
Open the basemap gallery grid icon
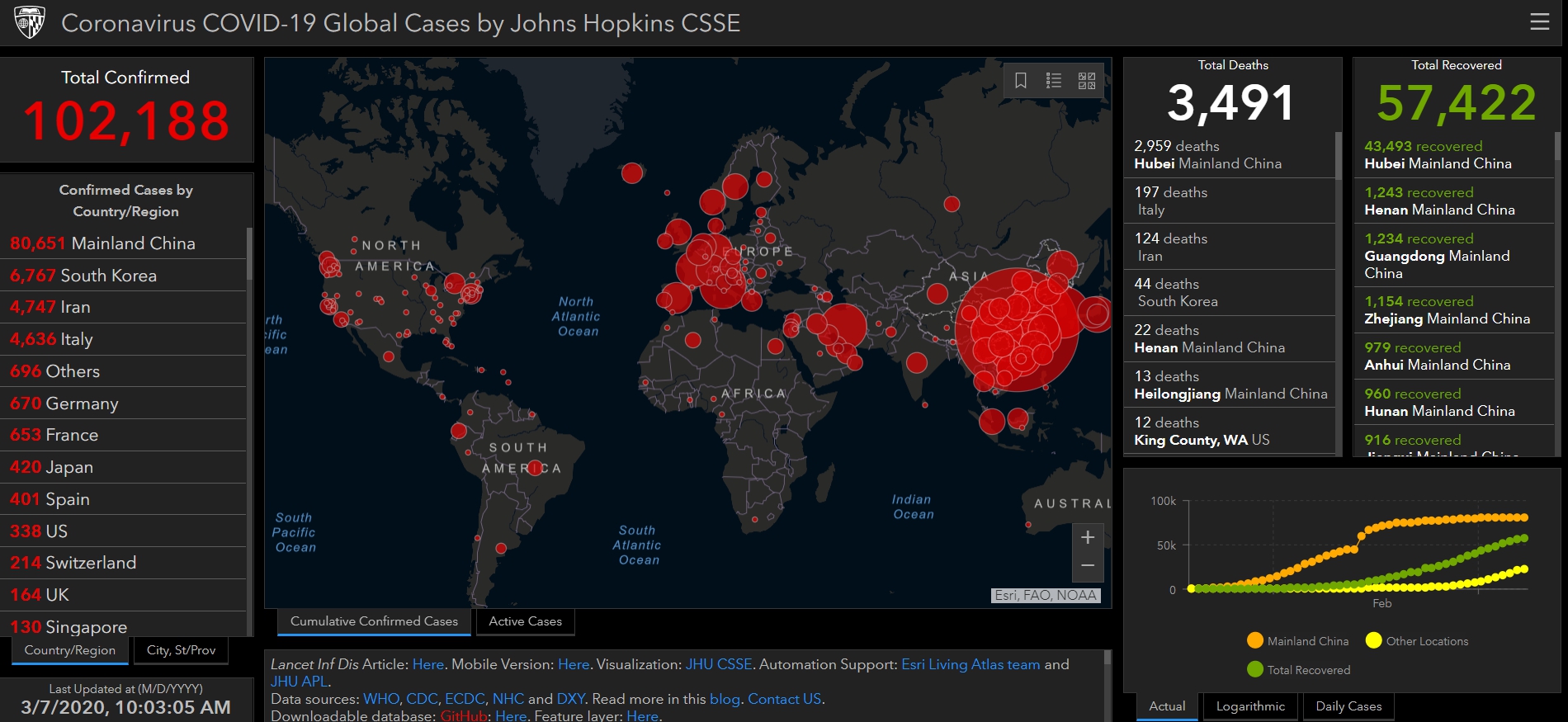click(x=1087, y=80)
